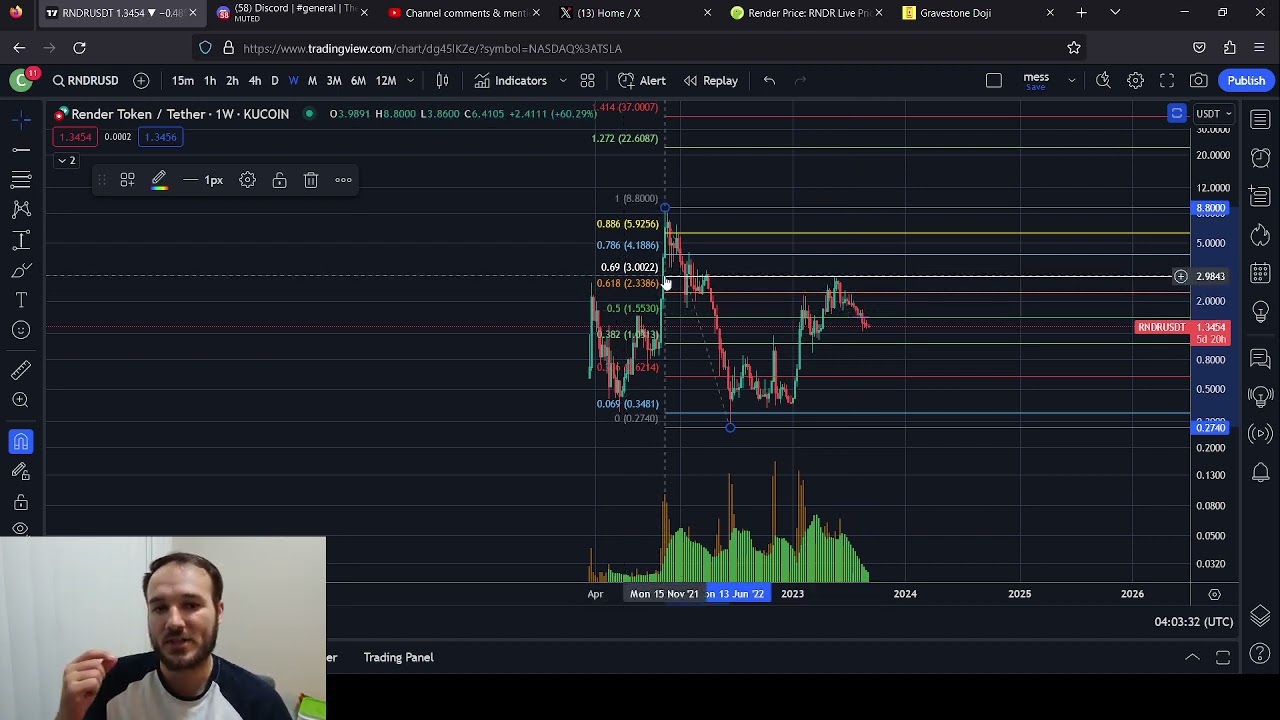Expand the bottom panel with the up chevron

tap(1192, 657)
